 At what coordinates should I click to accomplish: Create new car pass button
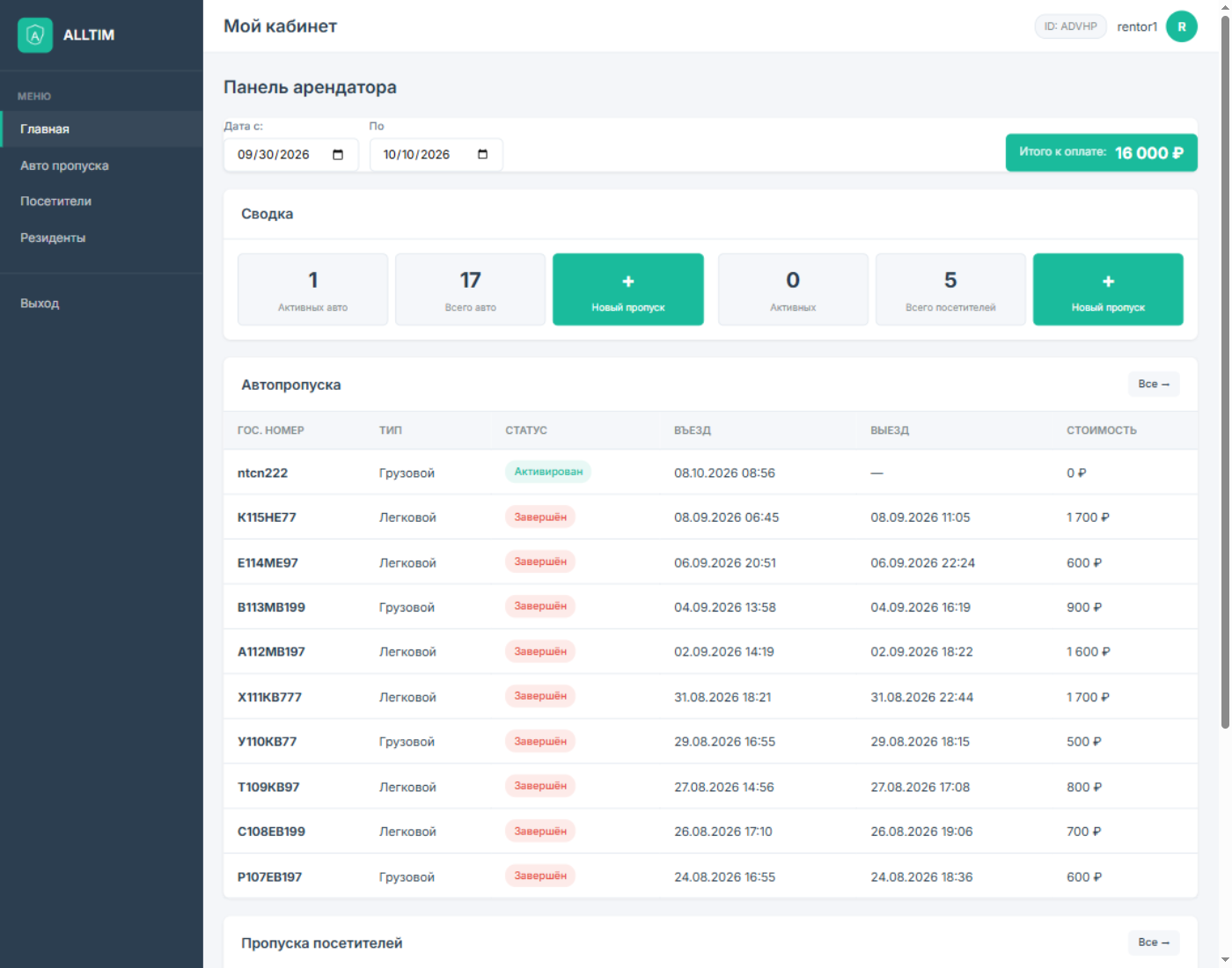(628, 290)
